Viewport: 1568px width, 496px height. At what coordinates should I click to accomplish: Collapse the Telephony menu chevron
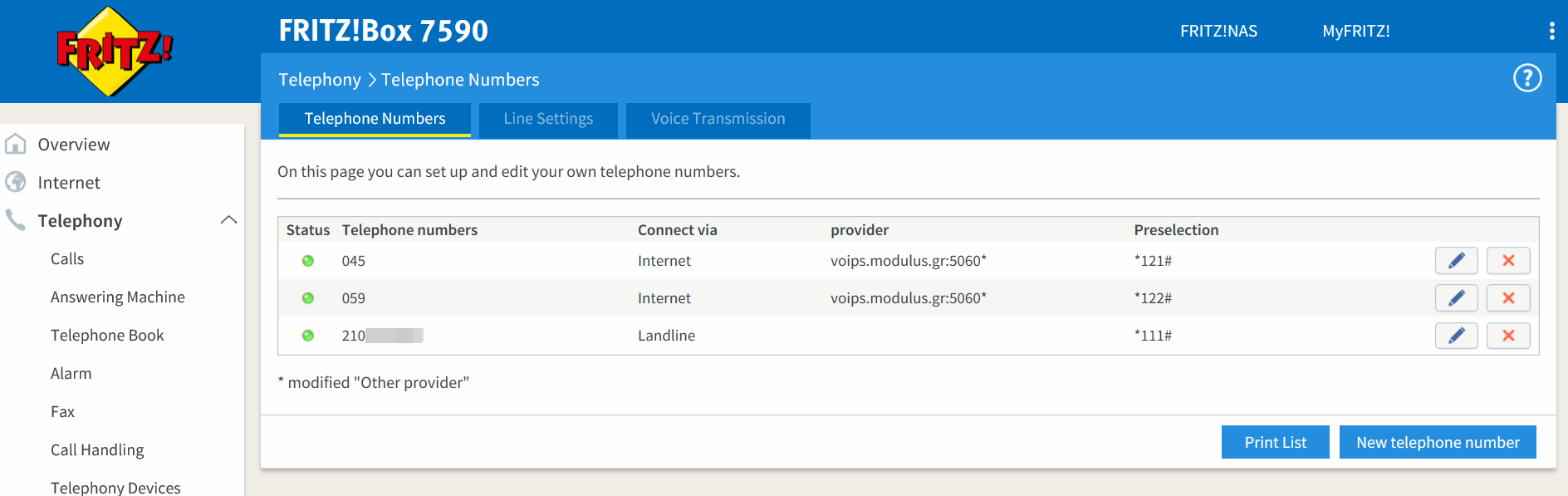[229, 220]
